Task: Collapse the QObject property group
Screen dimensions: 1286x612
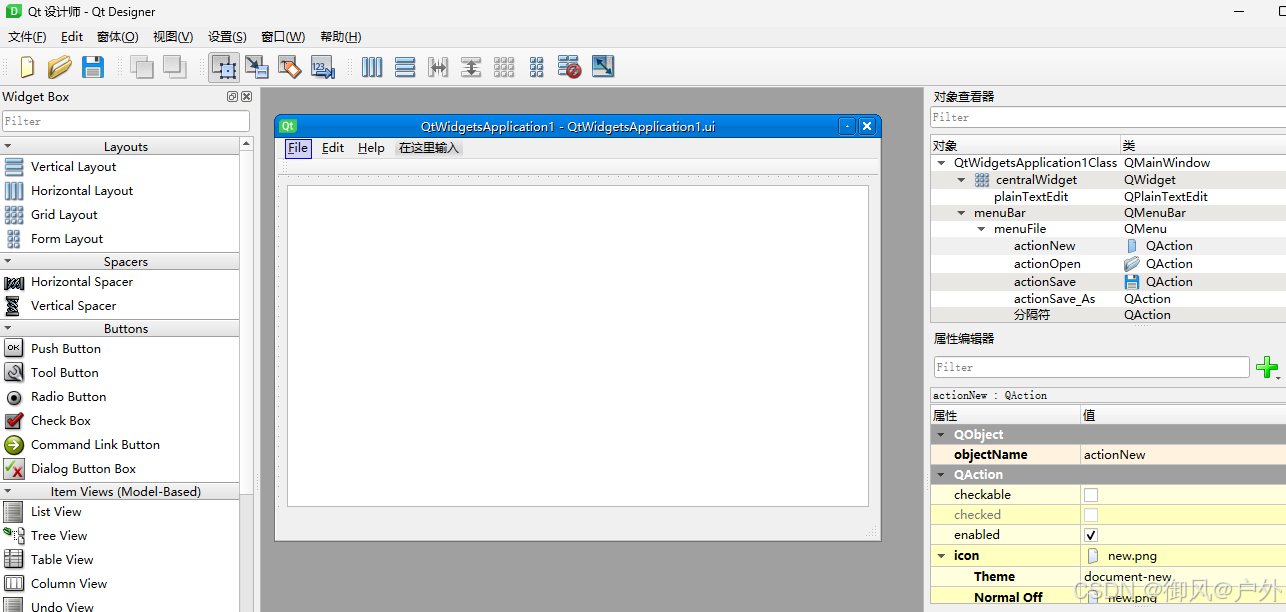Action: 941,435
